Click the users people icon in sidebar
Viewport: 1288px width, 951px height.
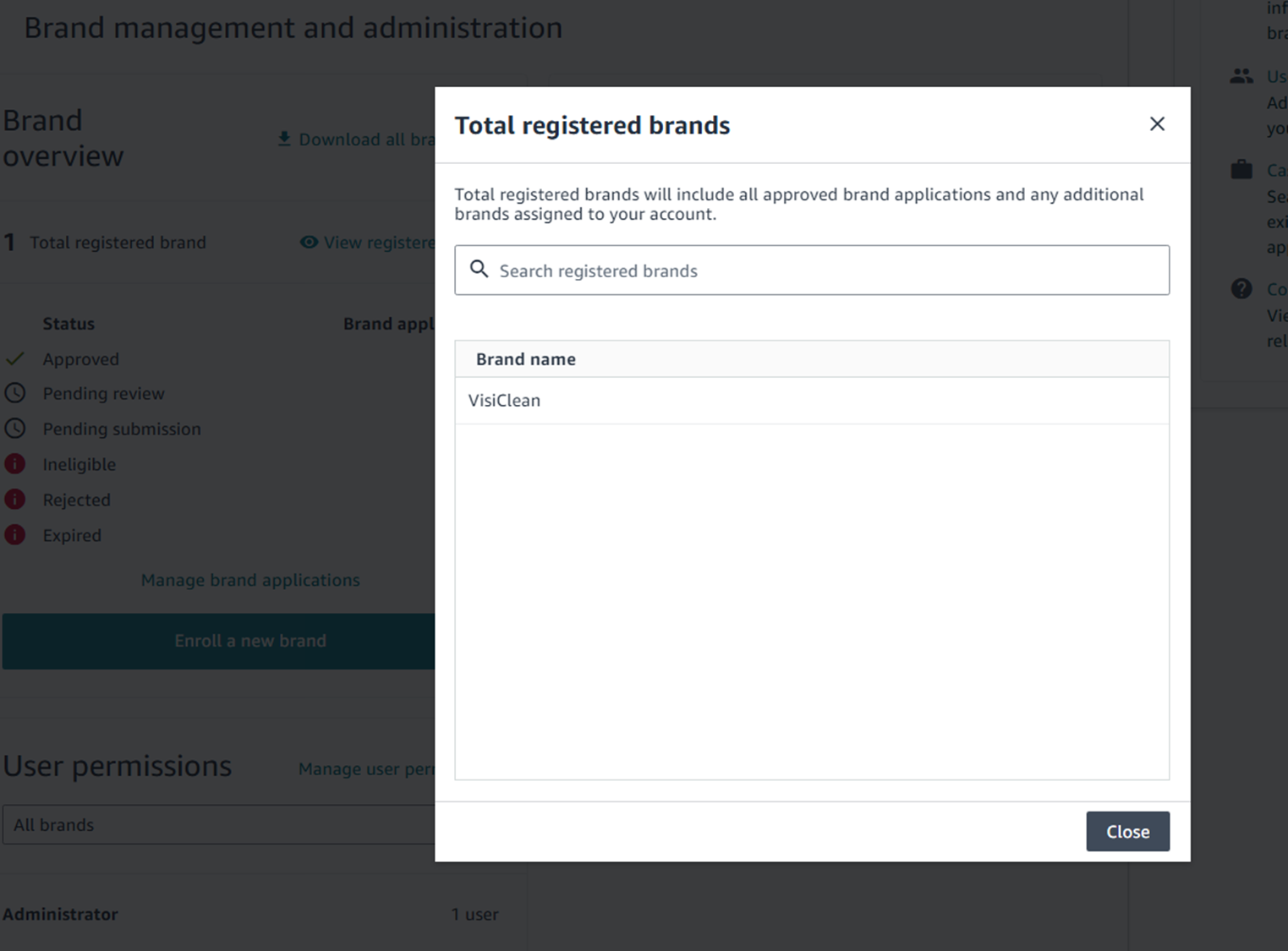pyautogui.click(x=1241, y=77)
